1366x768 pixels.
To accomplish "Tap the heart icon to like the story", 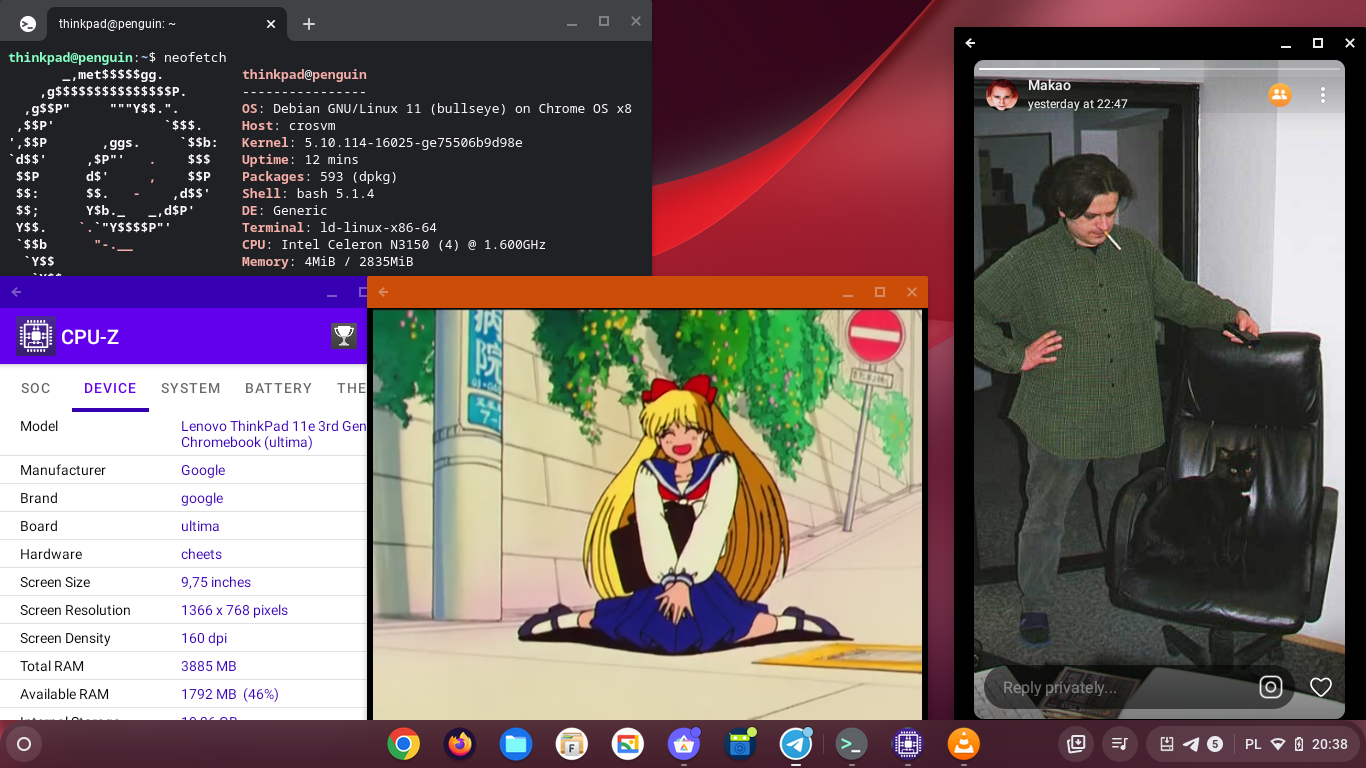I will coord(1321,687).
